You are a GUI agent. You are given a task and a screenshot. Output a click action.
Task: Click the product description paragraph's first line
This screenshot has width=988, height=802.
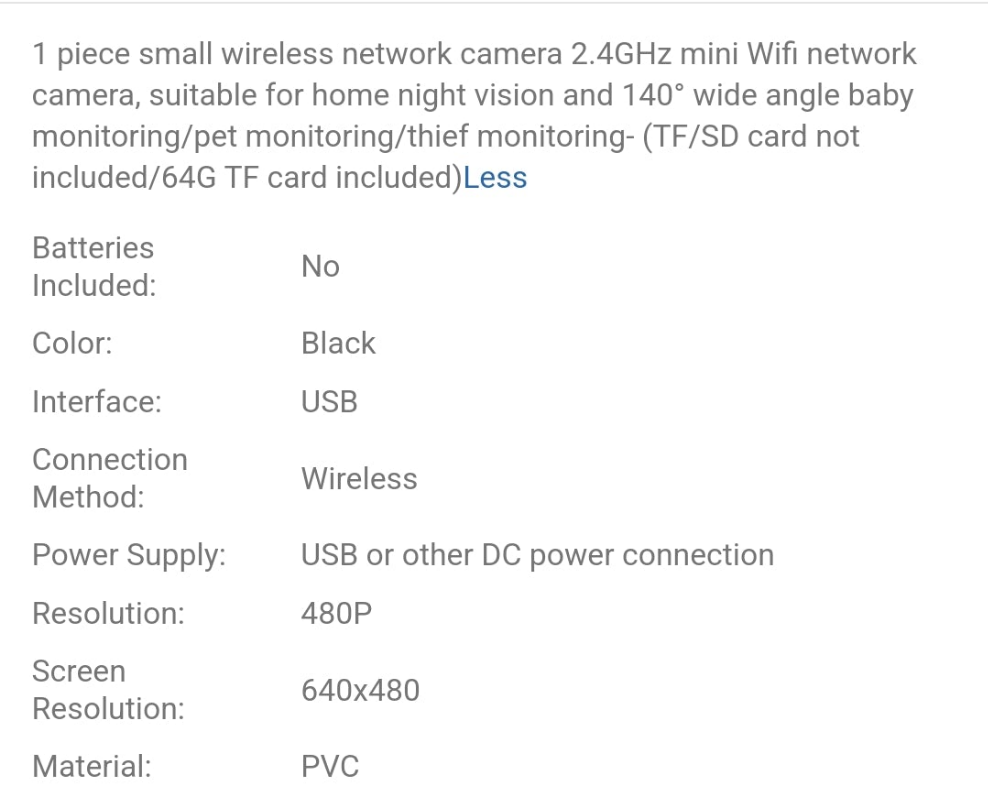click(474, 54)
